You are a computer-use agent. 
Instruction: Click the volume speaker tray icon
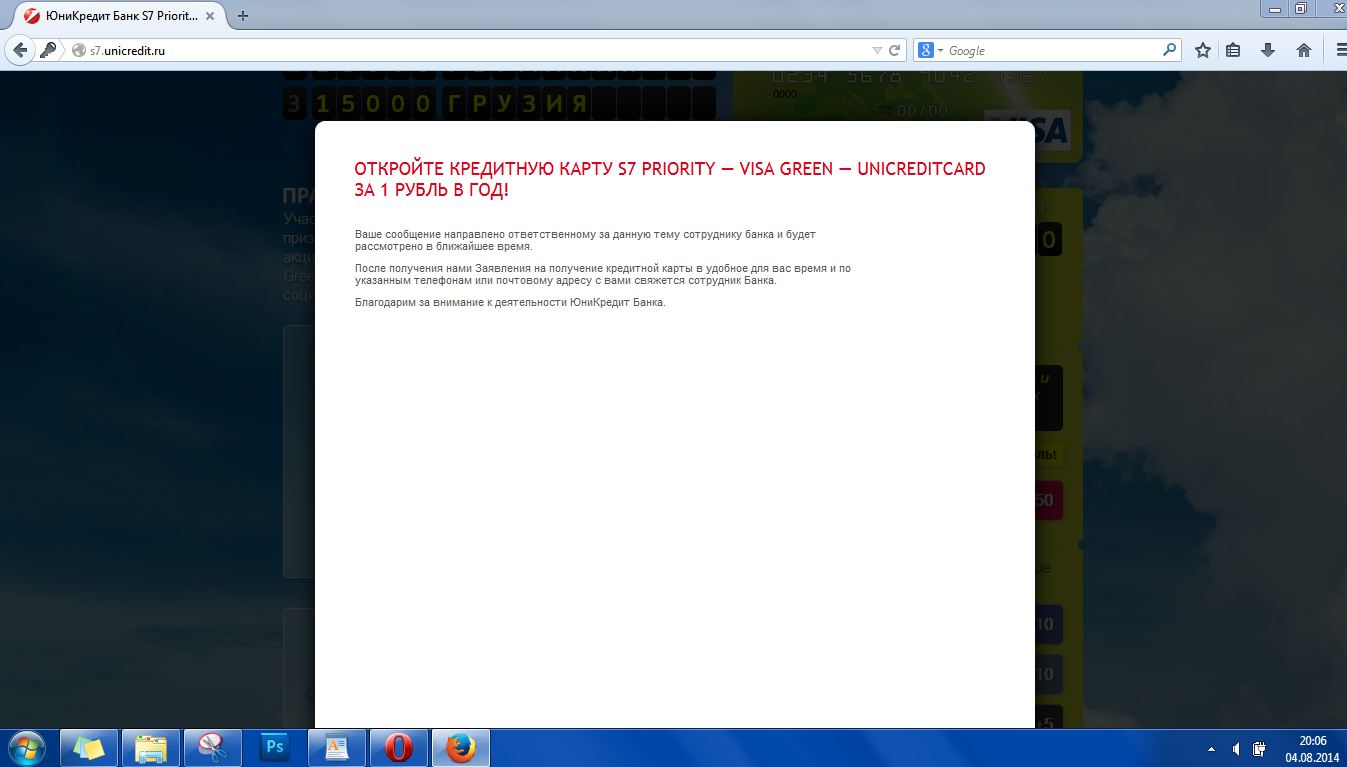(x=1237, y=749)
